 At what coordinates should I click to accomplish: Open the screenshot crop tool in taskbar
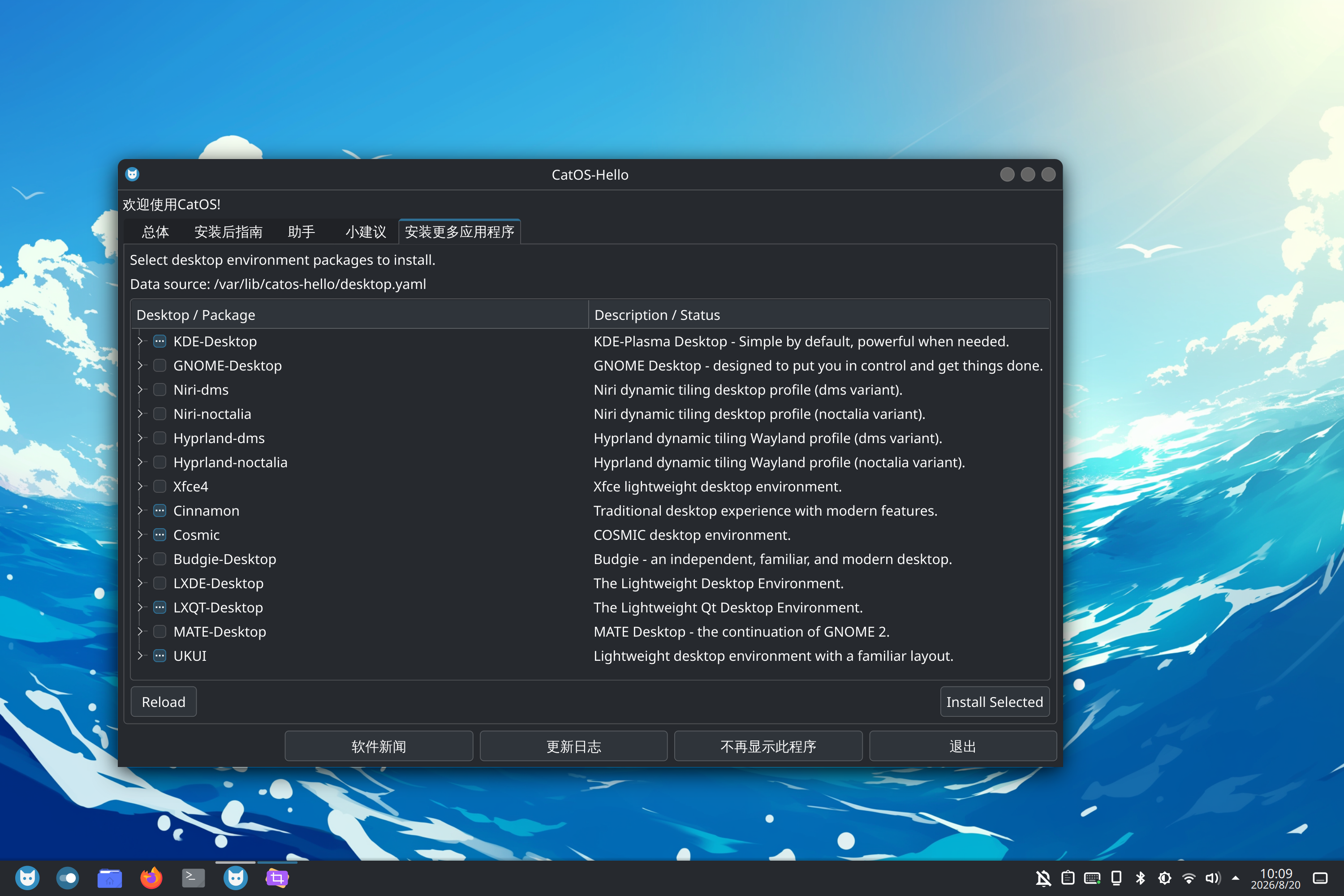point(277,878)
